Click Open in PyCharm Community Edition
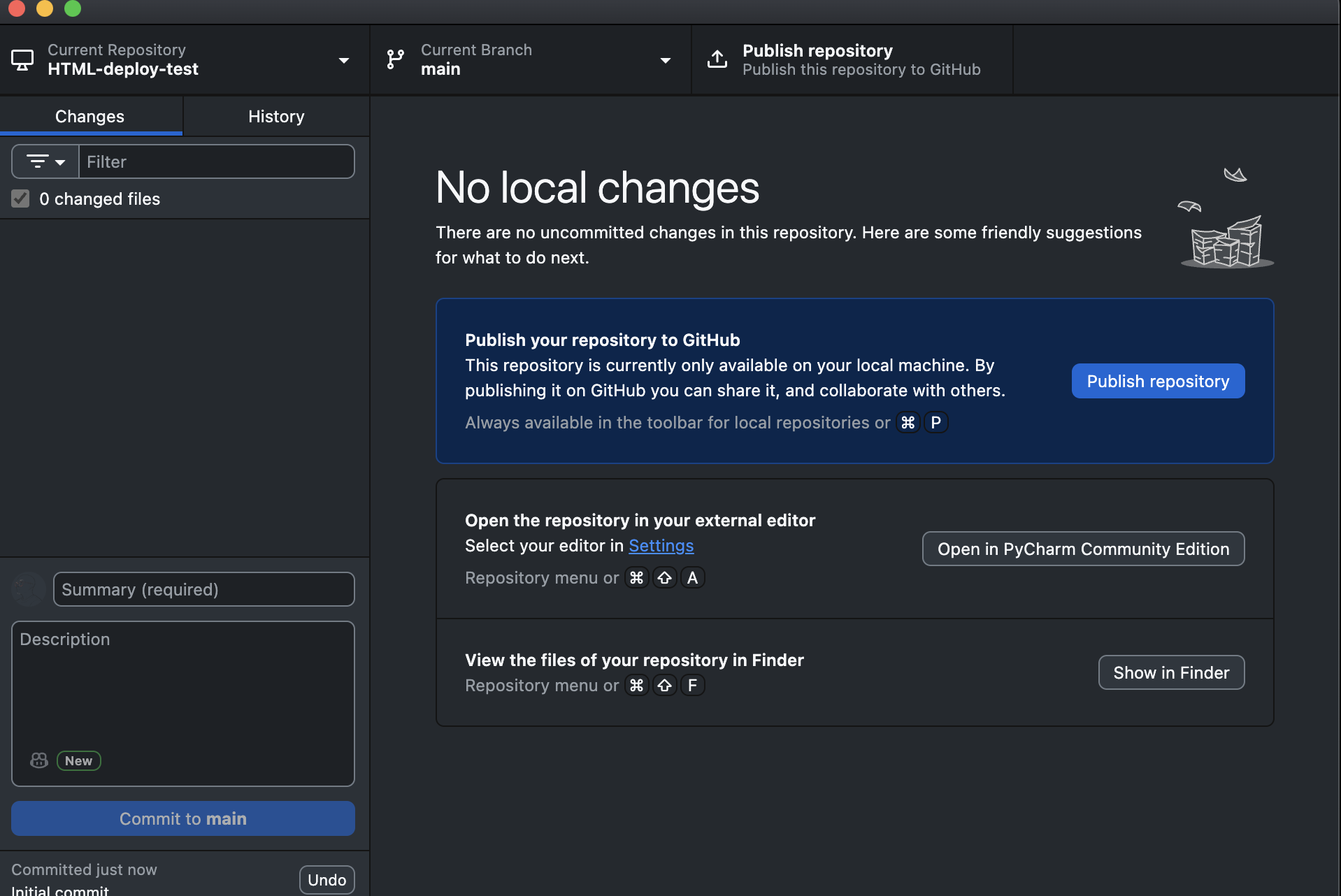Viewport: 1341px width, 896px height. click(1083, 549)
